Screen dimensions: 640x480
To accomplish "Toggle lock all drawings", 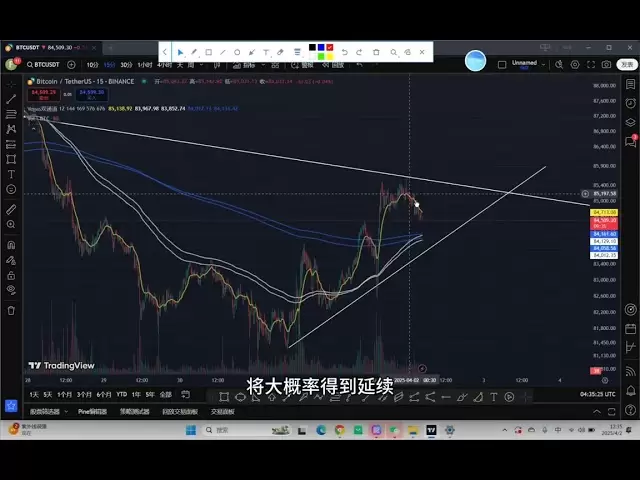I will (11, 275).
